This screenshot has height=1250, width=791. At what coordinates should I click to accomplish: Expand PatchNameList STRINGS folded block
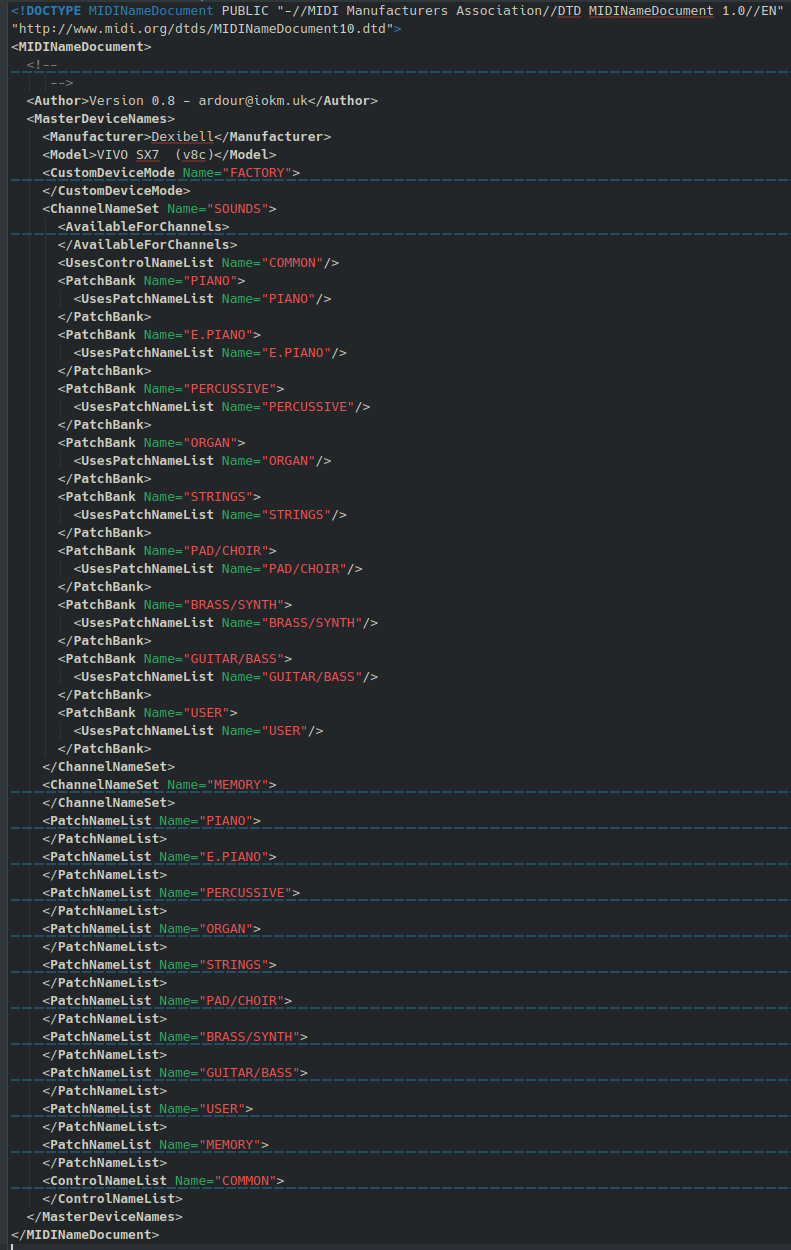point(158,965)
